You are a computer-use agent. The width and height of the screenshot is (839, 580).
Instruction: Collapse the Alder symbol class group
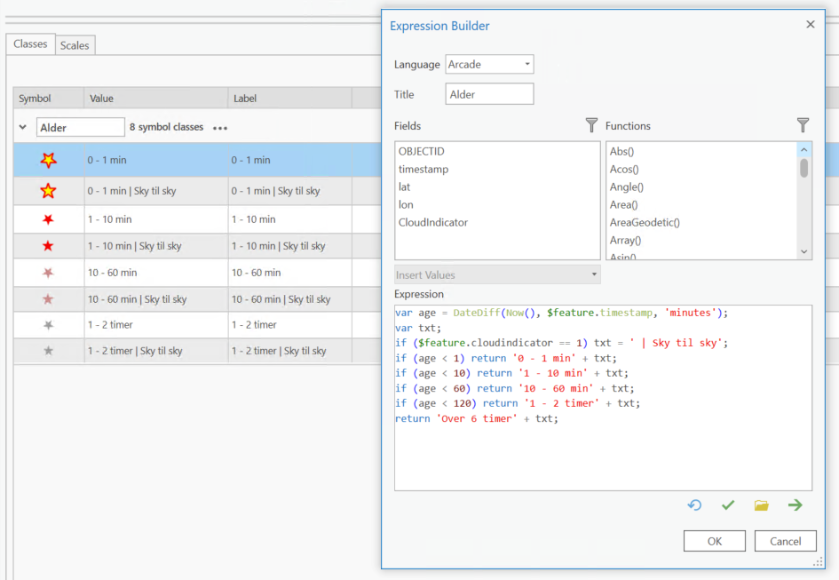tap(21, 127)
